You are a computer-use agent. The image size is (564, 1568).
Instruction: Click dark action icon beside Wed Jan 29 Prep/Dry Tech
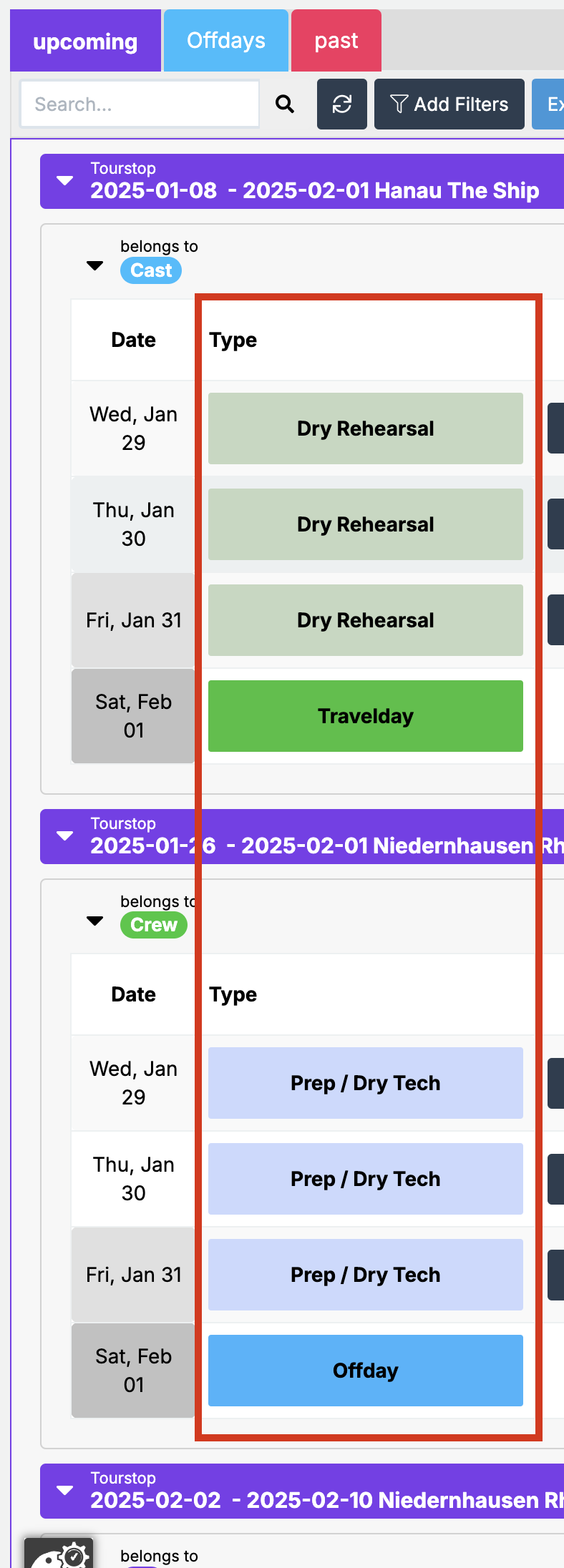pyautogui.click(x=557, y=1082)
